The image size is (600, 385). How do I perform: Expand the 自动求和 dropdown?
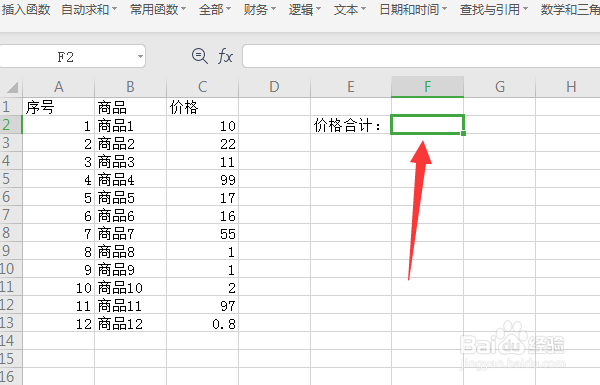tap(89, 9)
